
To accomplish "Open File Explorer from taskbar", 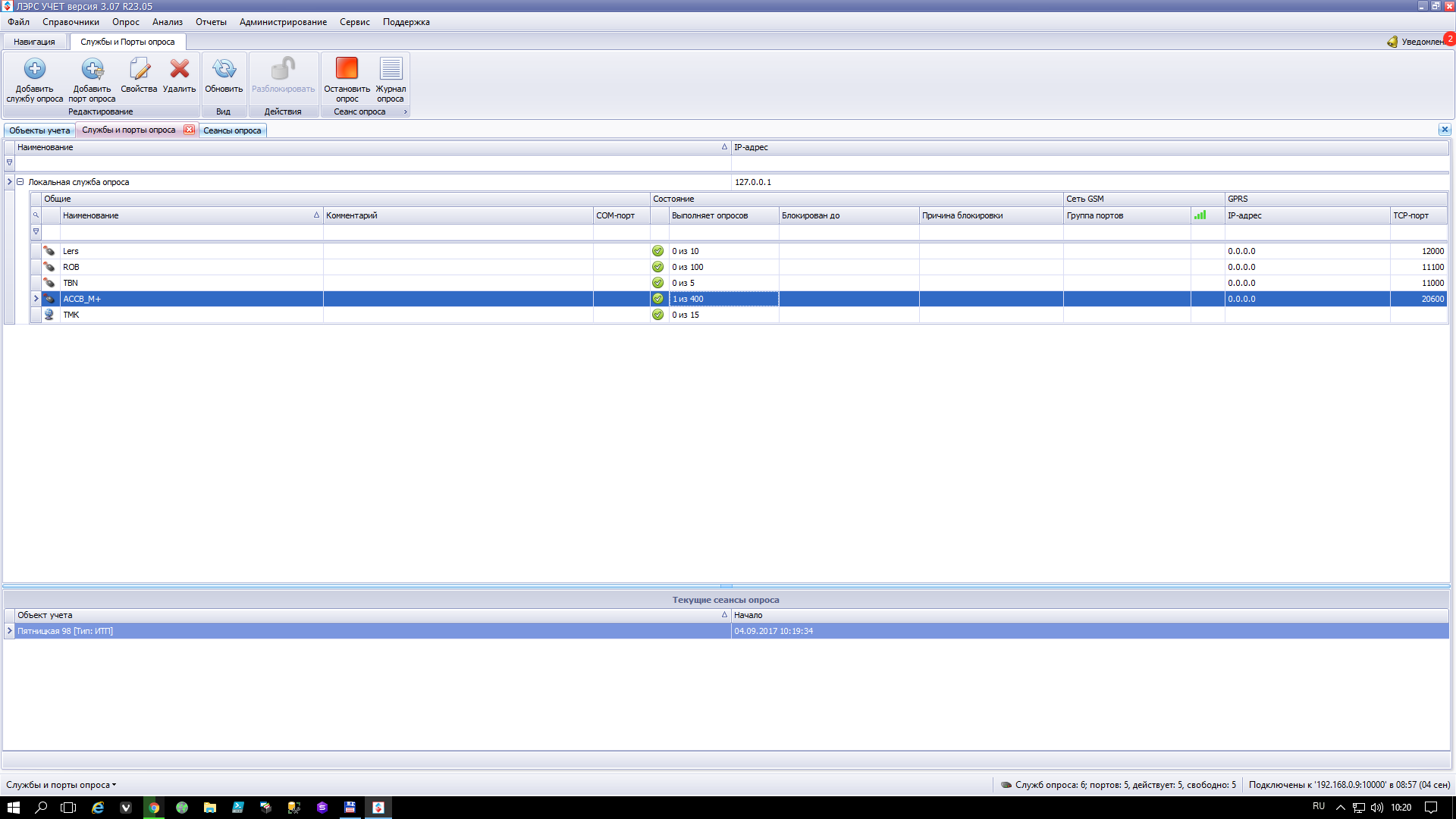I will tap(210, 808).
